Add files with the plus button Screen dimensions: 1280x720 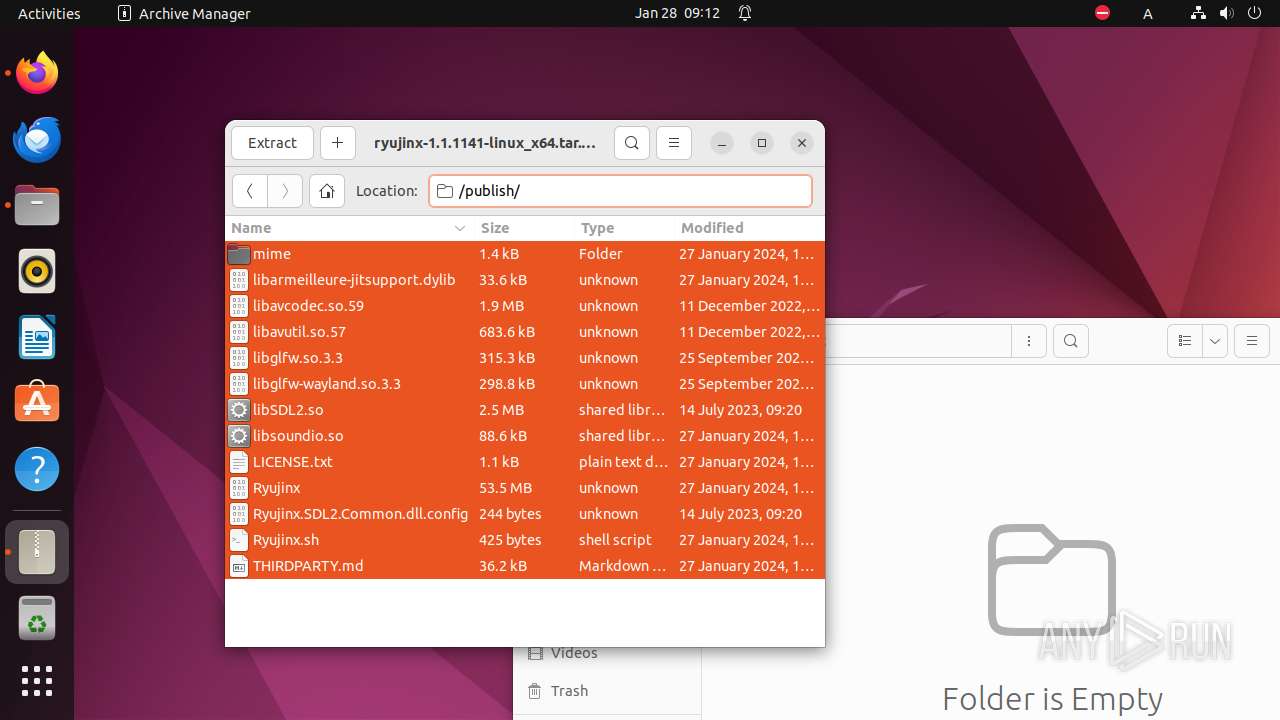[337, 143]
